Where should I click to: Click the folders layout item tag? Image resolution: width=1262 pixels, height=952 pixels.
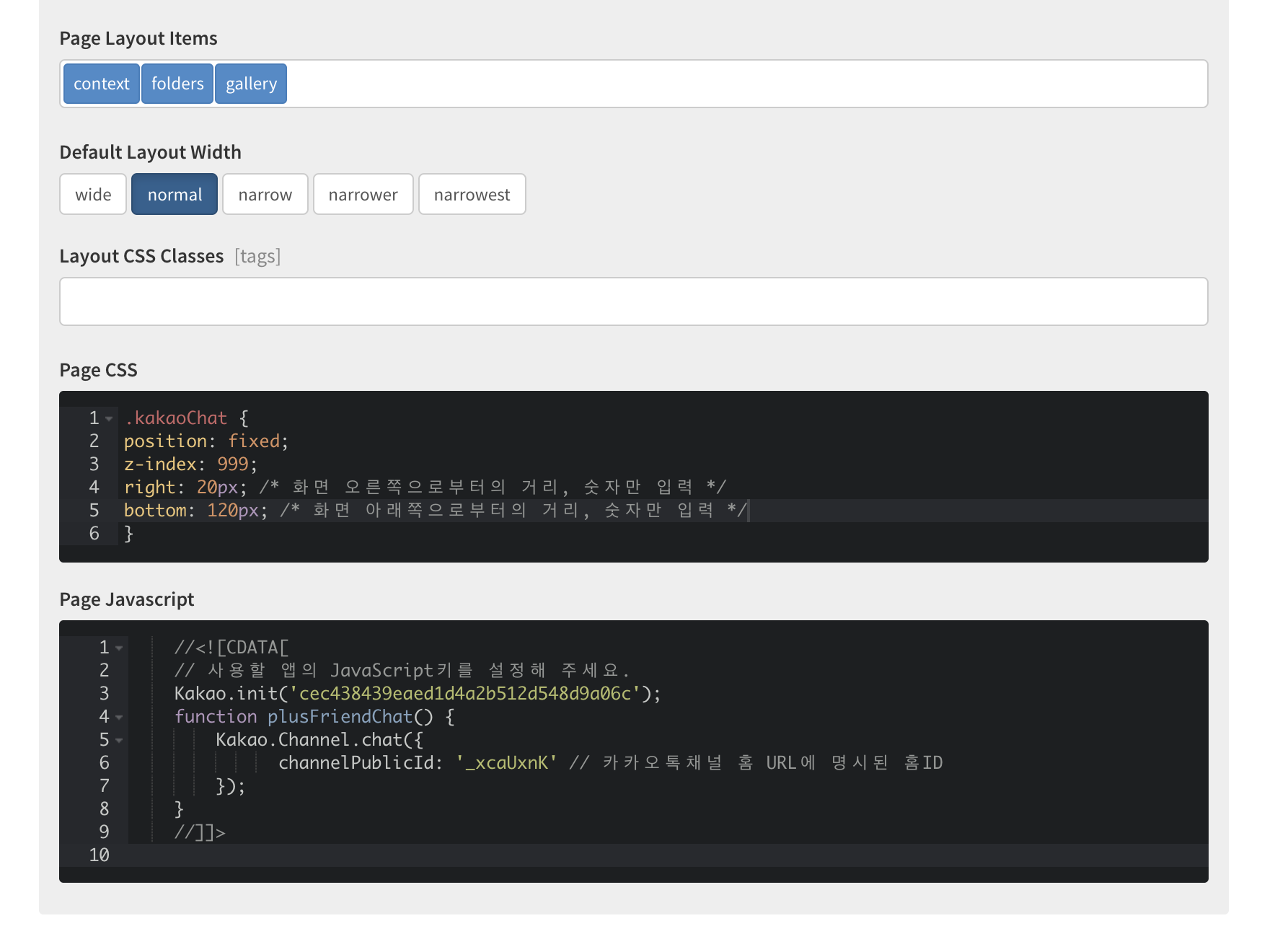tap(177, 84)
